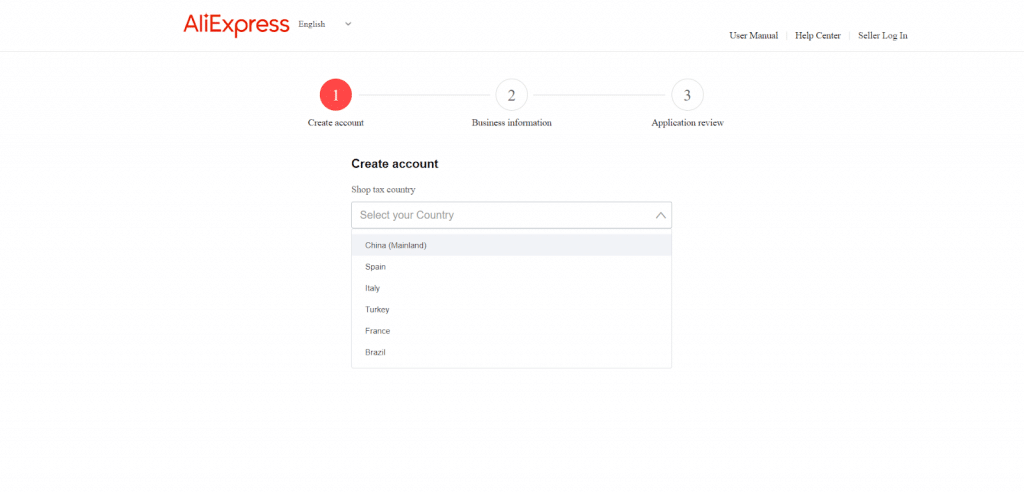Pick Brazil as the shop tax country
This screenshot has width=1024, height=493.
click(375, 352)
